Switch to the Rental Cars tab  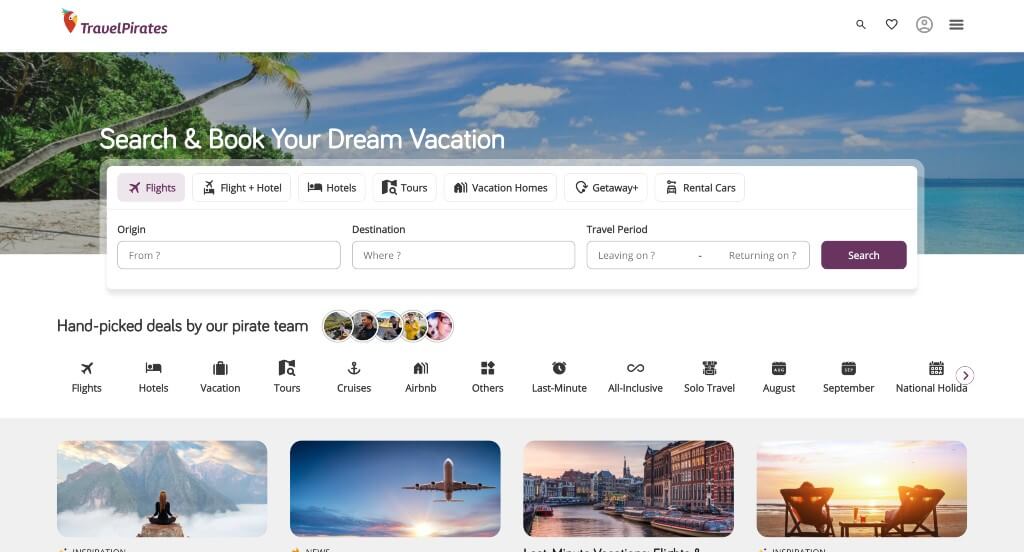(x=699, y=187)
